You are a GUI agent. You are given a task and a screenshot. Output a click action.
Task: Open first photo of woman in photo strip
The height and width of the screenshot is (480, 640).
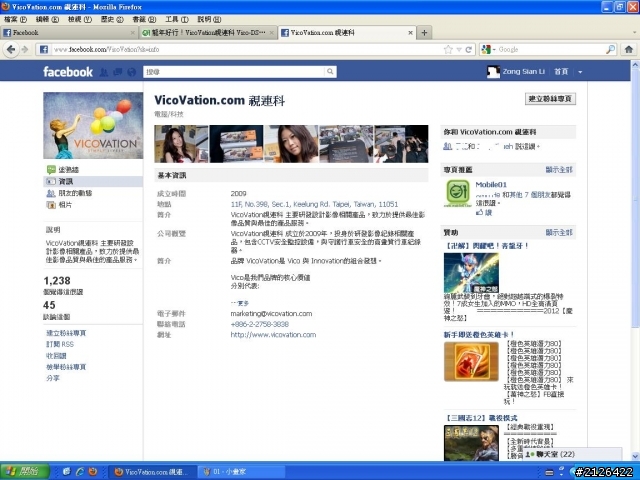(181, 144)
